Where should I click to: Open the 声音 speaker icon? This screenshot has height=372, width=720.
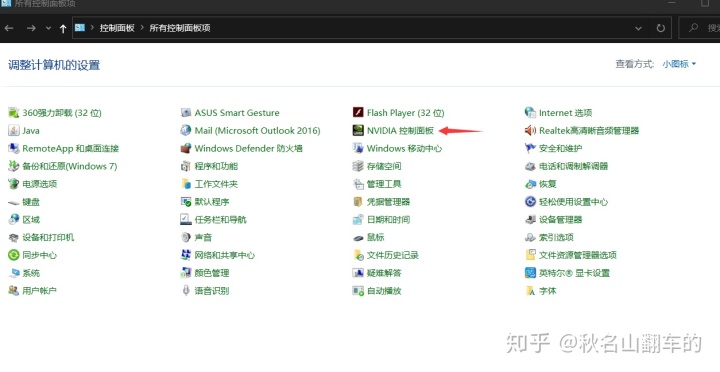coord(186,237)
